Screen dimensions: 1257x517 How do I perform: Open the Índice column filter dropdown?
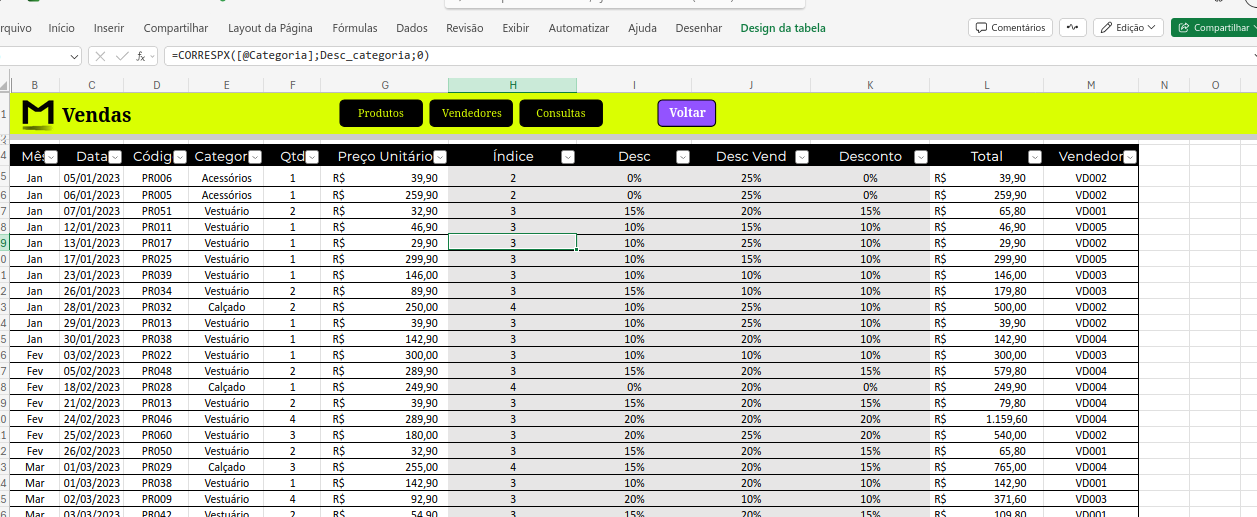568,157
